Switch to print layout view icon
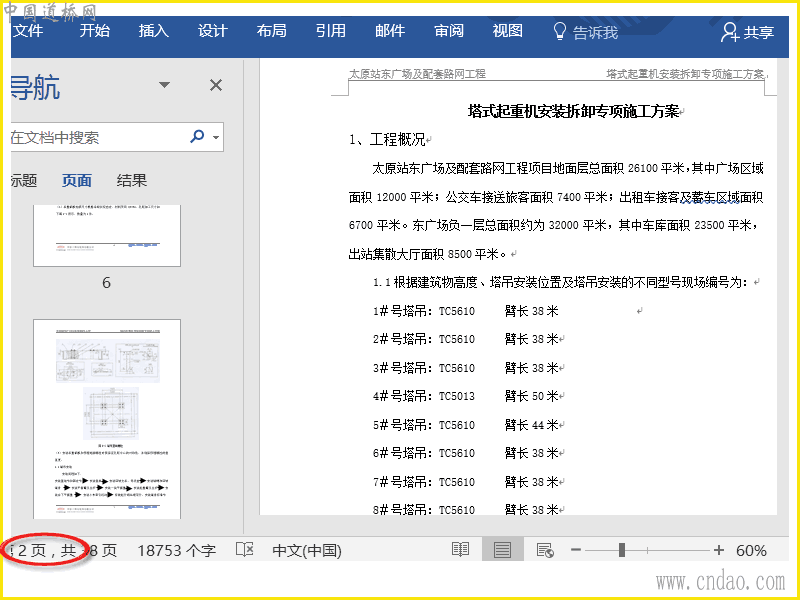The height and width of the screenshot is (600, 800). click(x=503, y=550)
